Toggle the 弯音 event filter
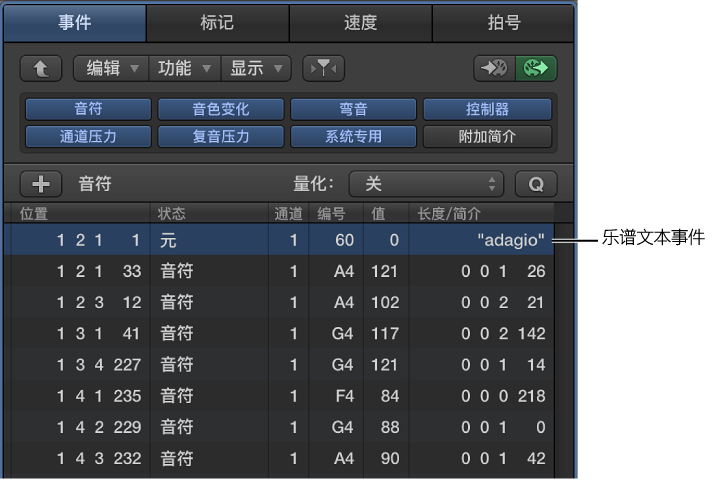Image resolution: width=712 pixels, height=482 pixels. 353,109
